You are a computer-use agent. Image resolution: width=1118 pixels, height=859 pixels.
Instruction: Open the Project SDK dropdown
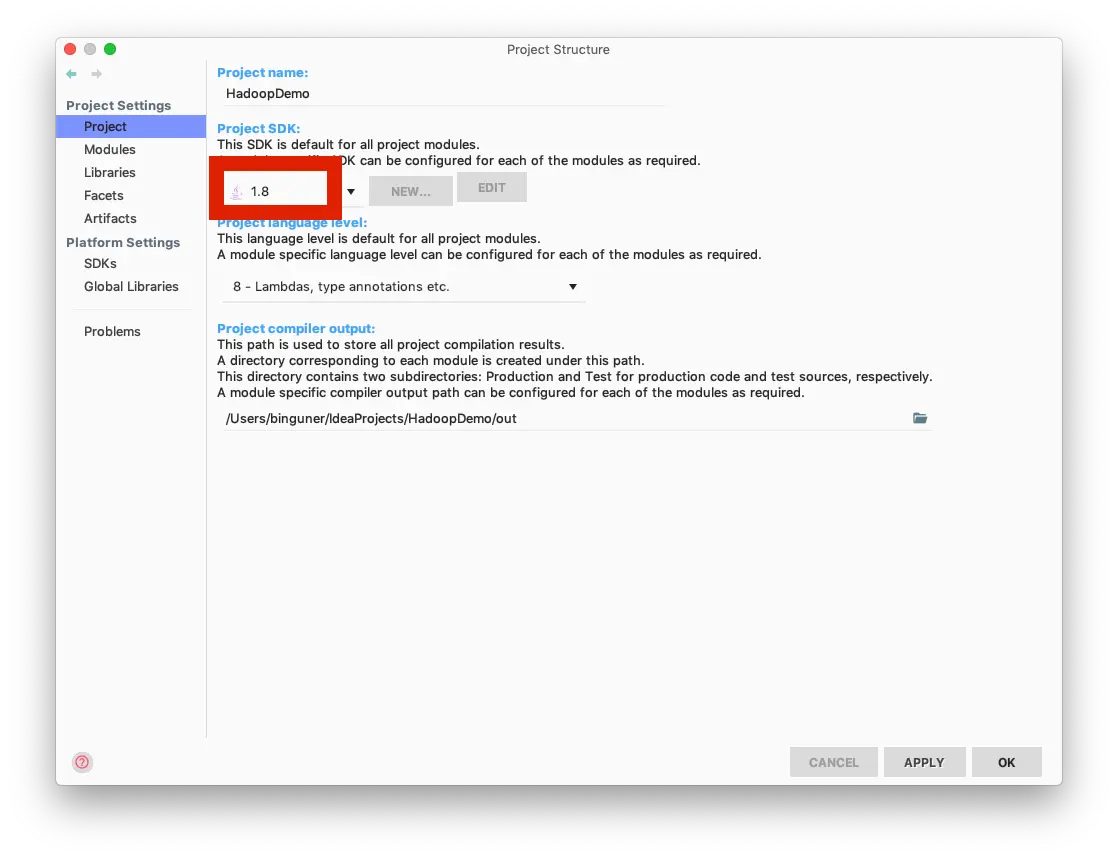[x=351, y=190]
